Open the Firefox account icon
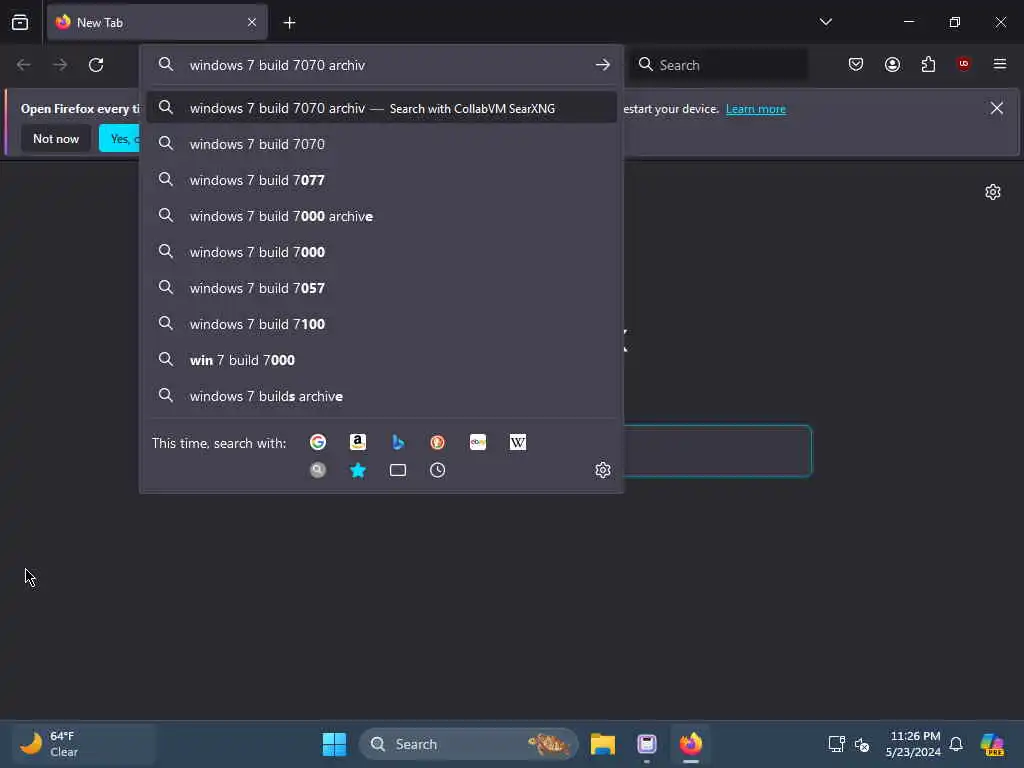Viewport: 1024px width, 768px height. (892, 64)
